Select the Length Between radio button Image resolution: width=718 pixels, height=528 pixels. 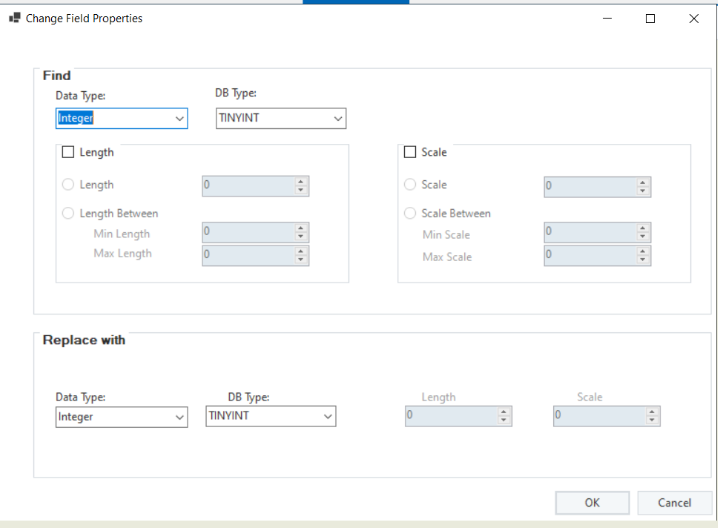68,213
